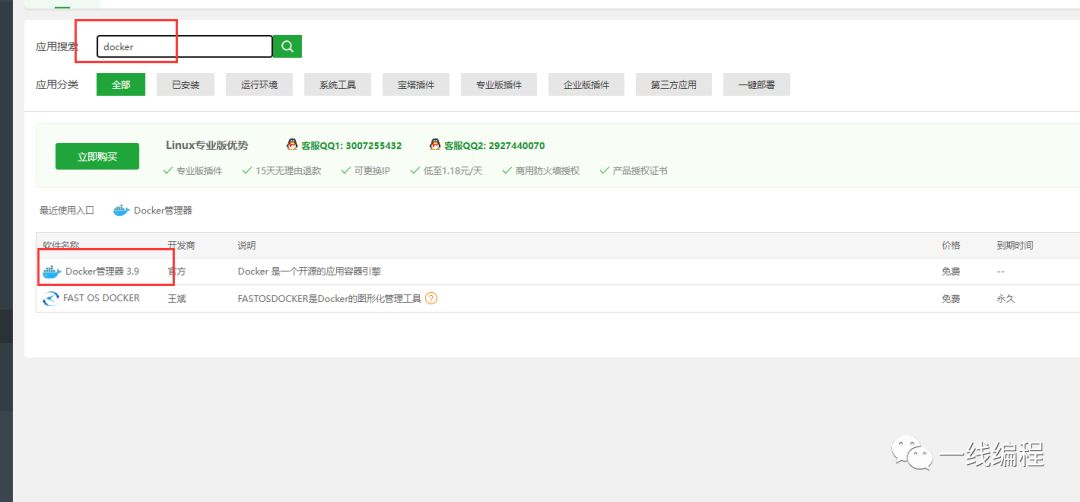Click the 客服QQ1 penguin icon
Viewport: 1080px width, 502px height.
[292, 145]
